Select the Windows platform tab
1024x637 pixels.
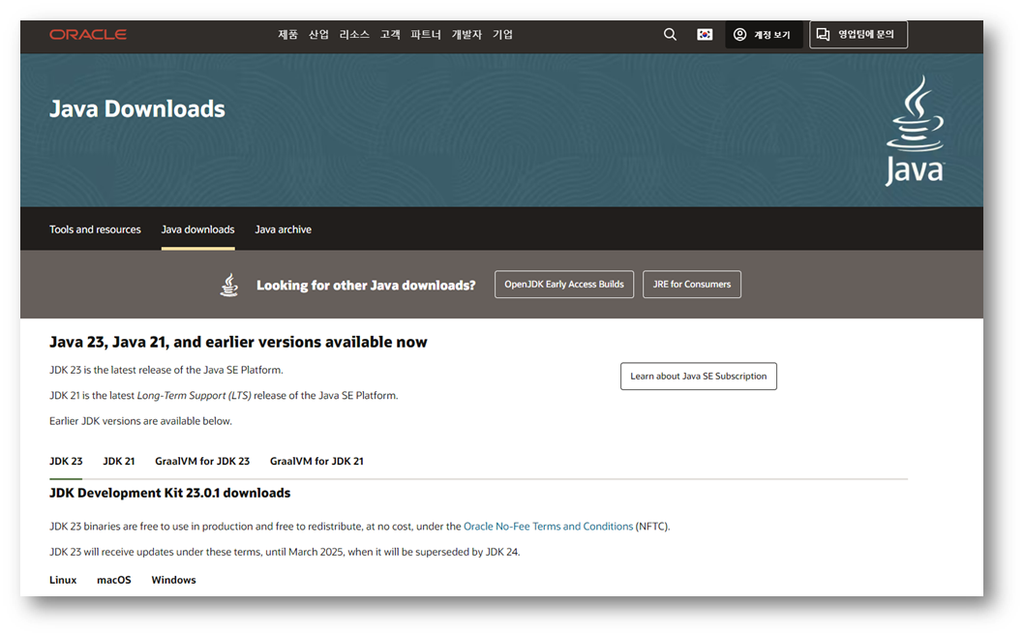tap(174, 580)
